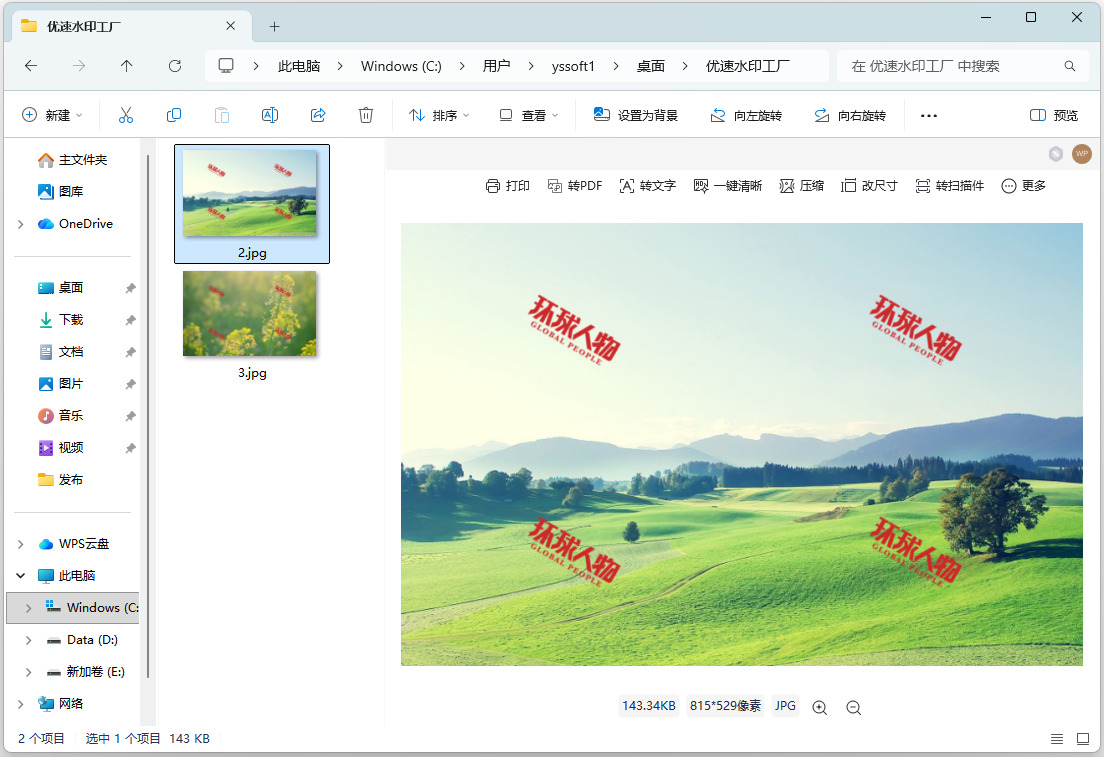This screenshot has height=757, width=1104.
Task: Click the Paste clipboard icon
Action: 222,115
